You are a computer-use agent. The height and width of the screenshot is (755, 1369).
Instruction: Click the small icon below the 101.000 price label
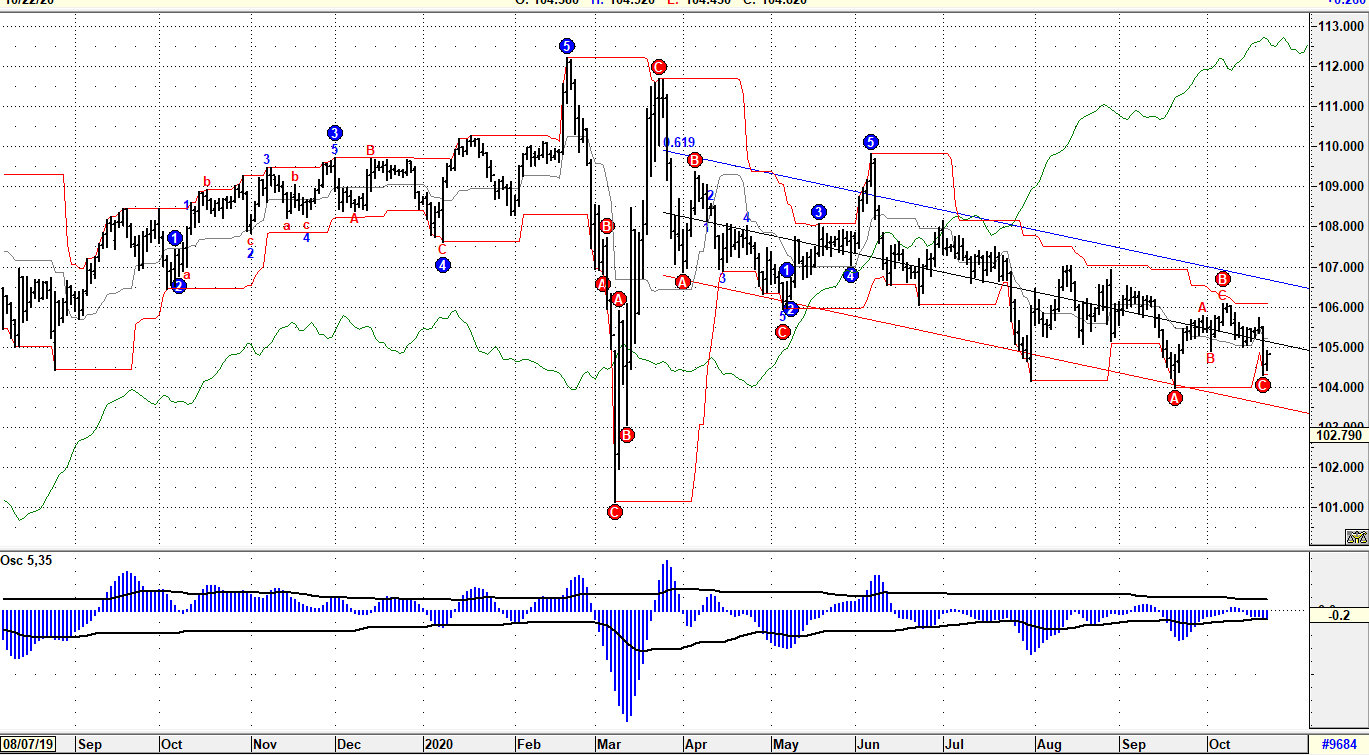tap(1356, 537)
